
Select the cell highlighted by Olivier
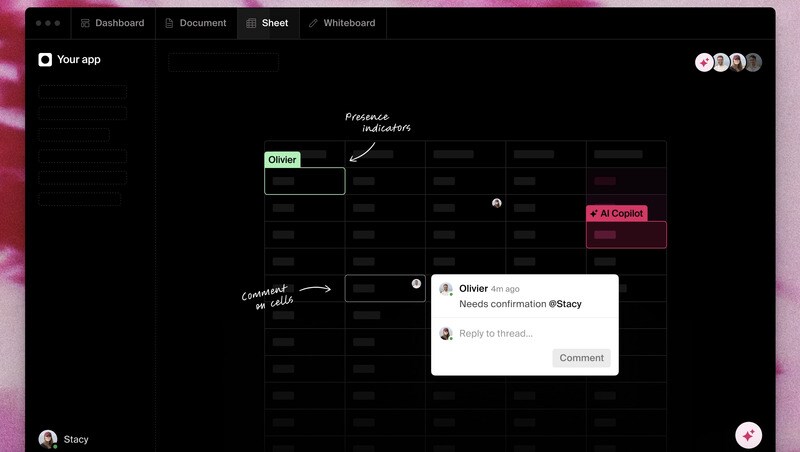(x=305, y=181)
